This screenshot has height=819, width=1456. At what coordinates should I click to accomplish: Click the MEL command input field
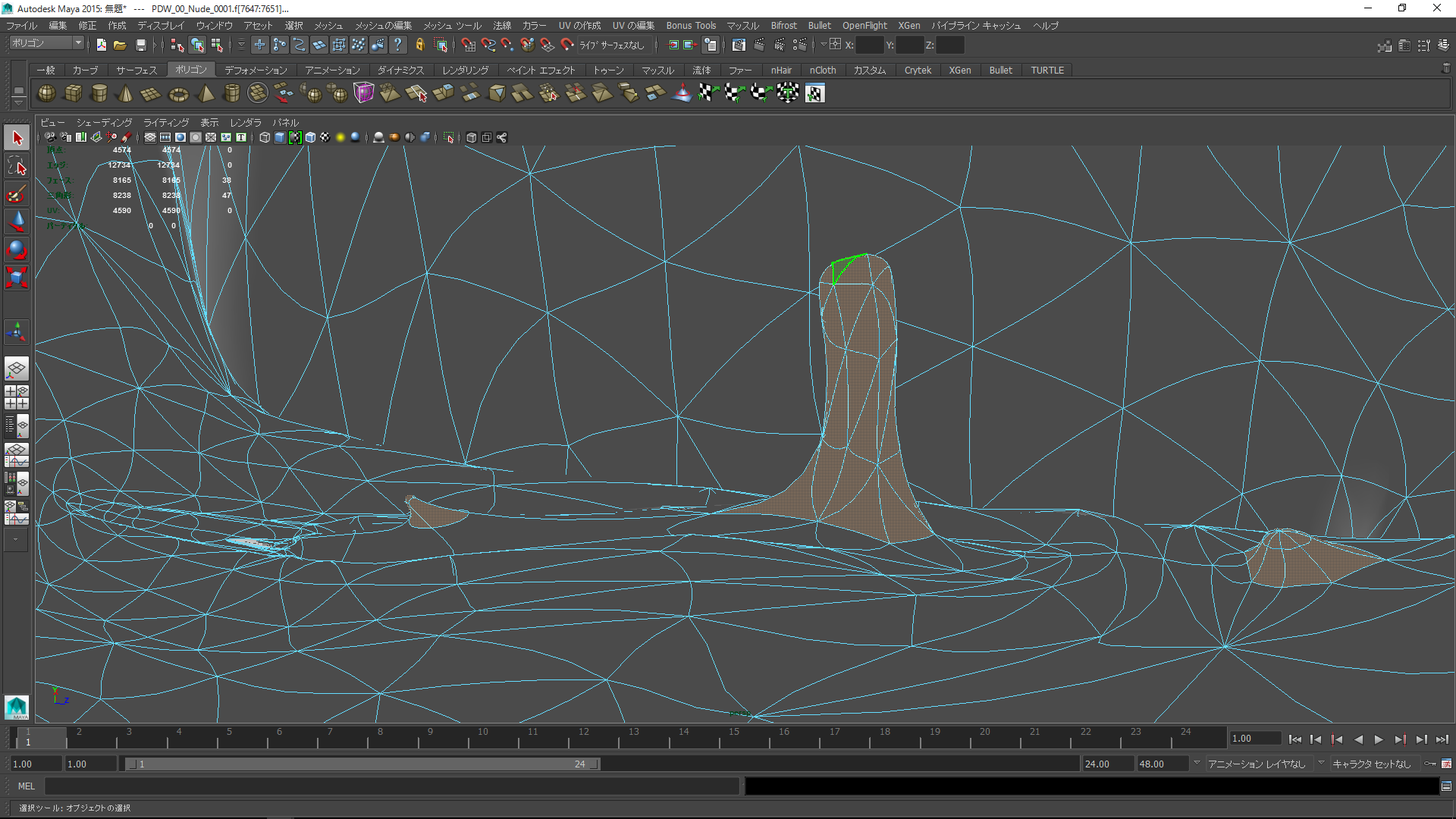pos(391,786)
